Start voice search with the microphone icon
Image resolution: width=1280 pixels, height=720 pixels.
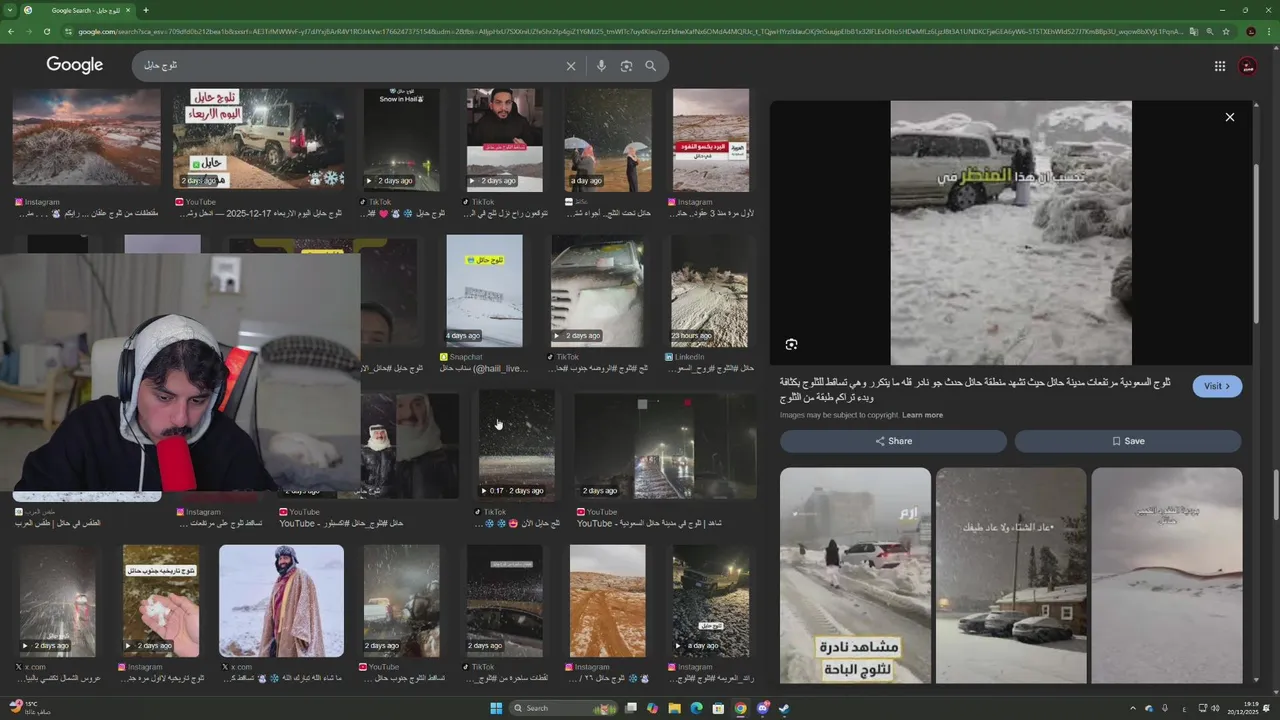pyautogui.click(x=601, y=66)
